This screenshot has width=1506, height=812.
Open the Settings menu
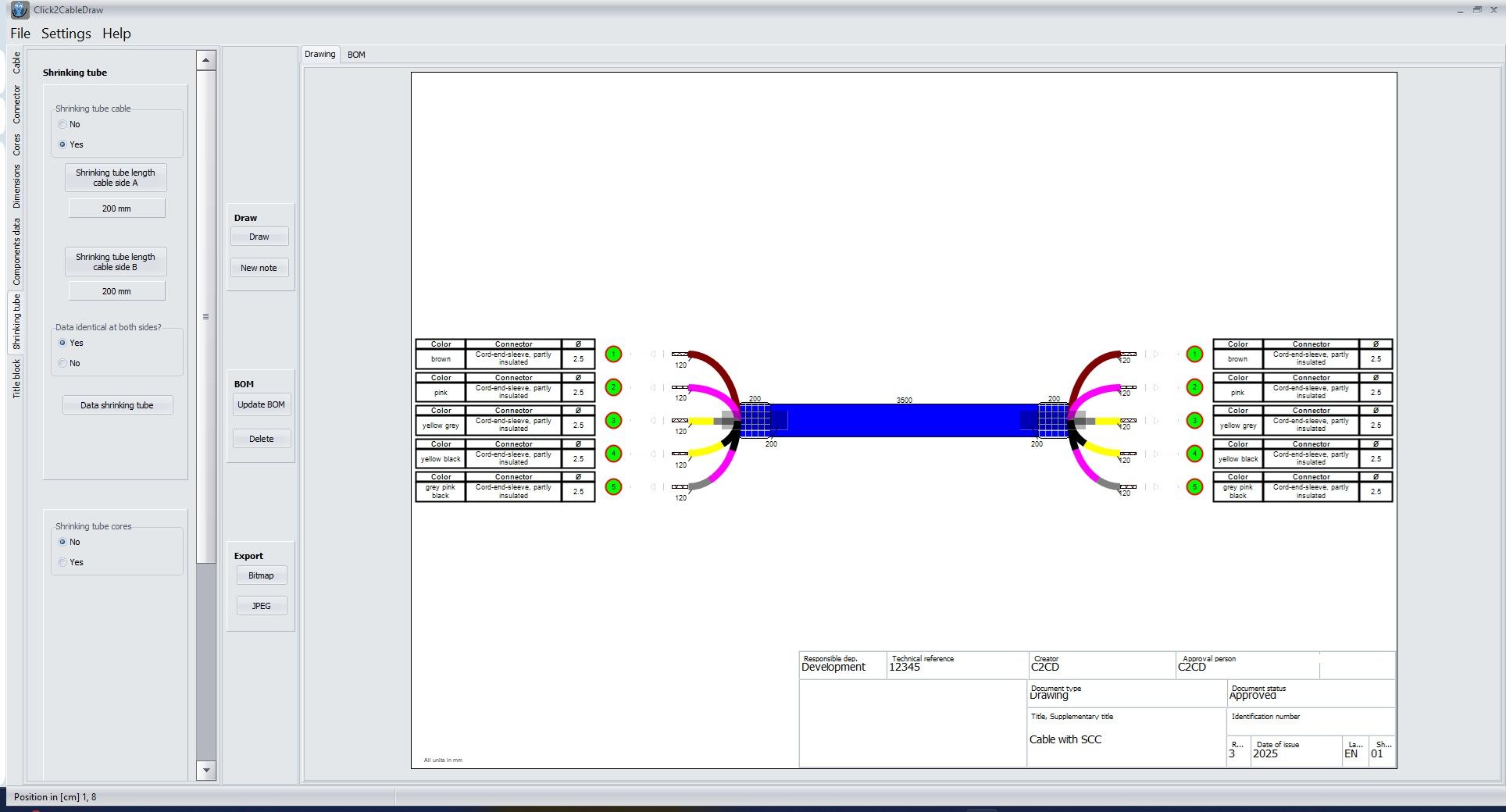click(66, 34)
